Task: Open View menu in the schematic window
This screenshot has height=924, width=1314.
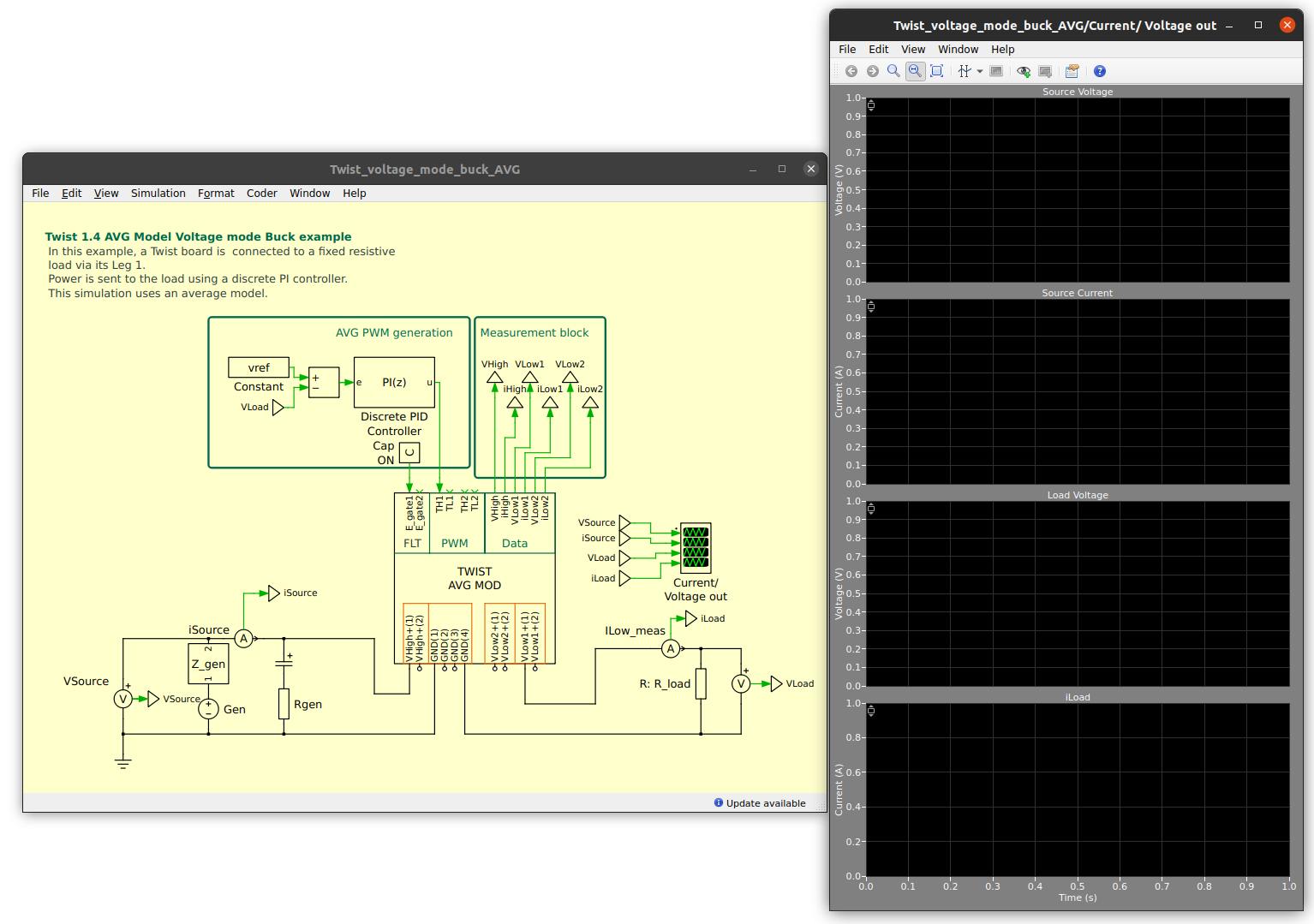Action: 106,194
